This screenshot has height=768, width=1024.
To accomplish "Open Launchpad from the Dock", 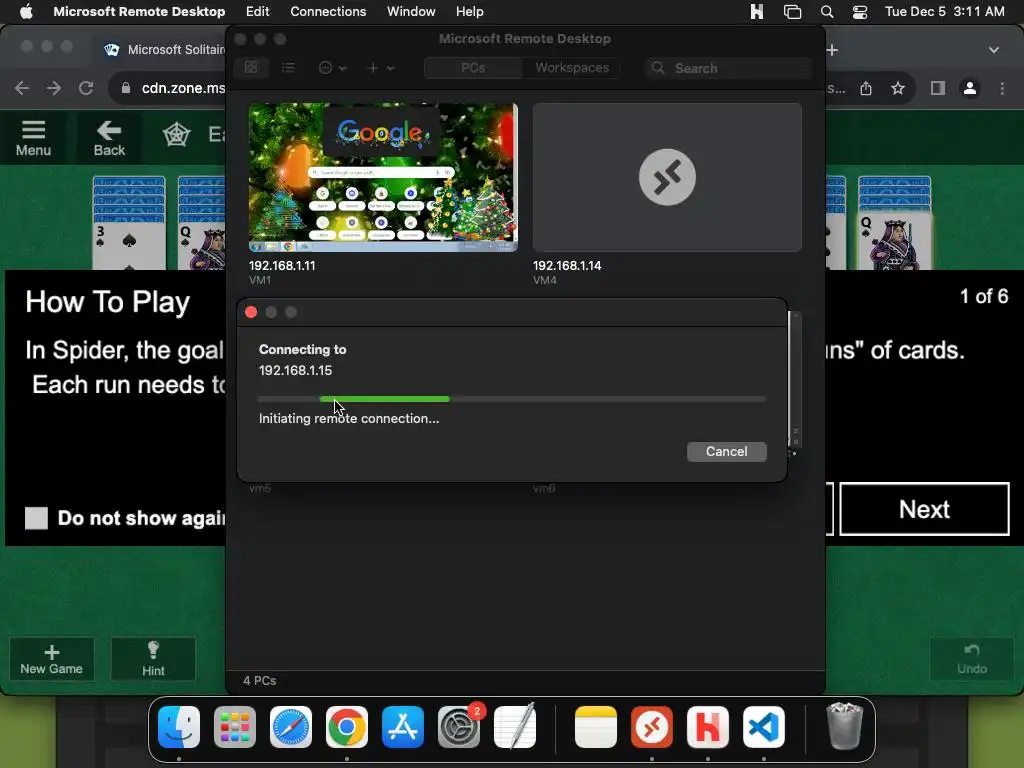I will (235, 727).
